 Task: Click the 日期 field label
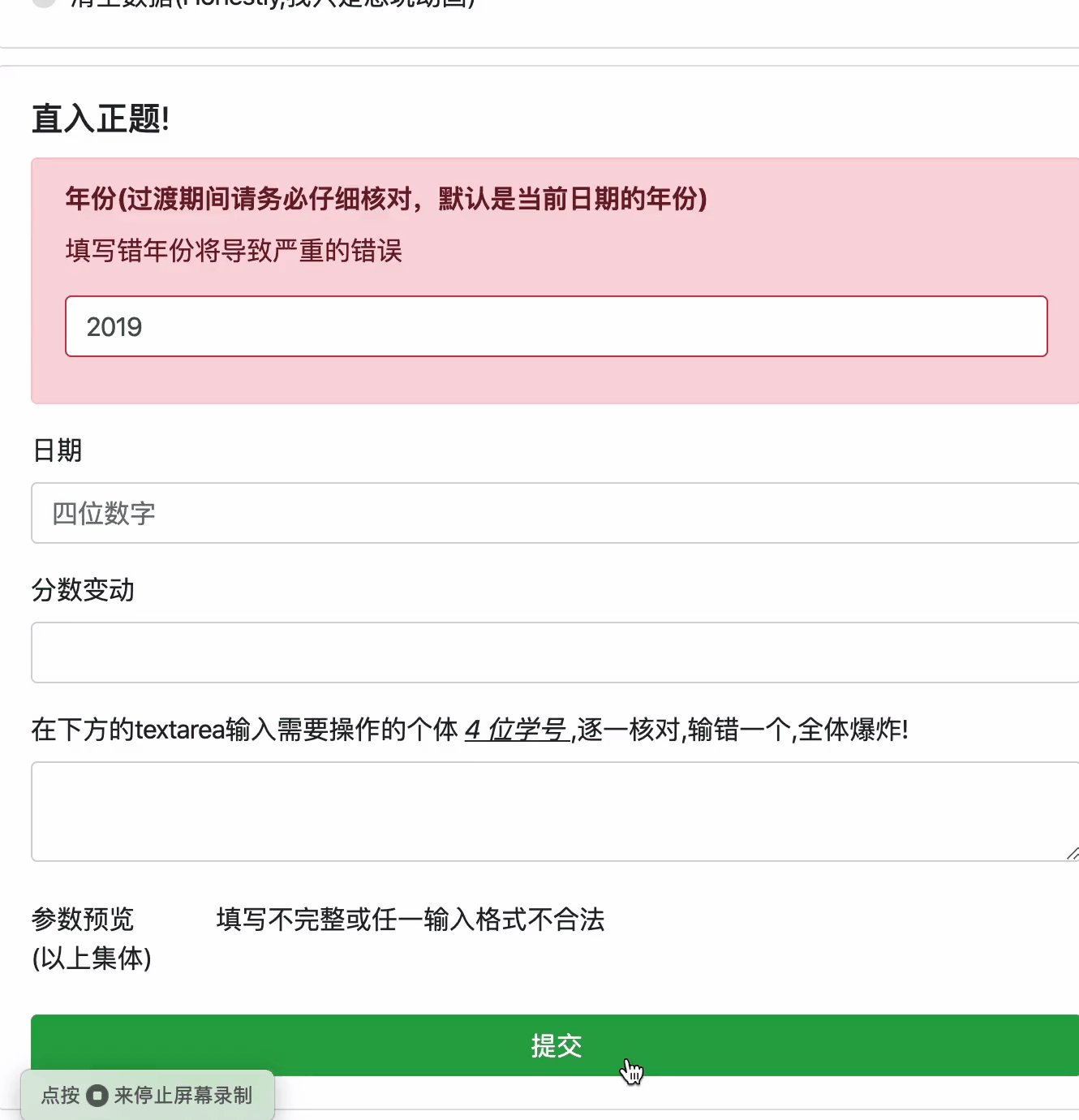coord(55,450)
